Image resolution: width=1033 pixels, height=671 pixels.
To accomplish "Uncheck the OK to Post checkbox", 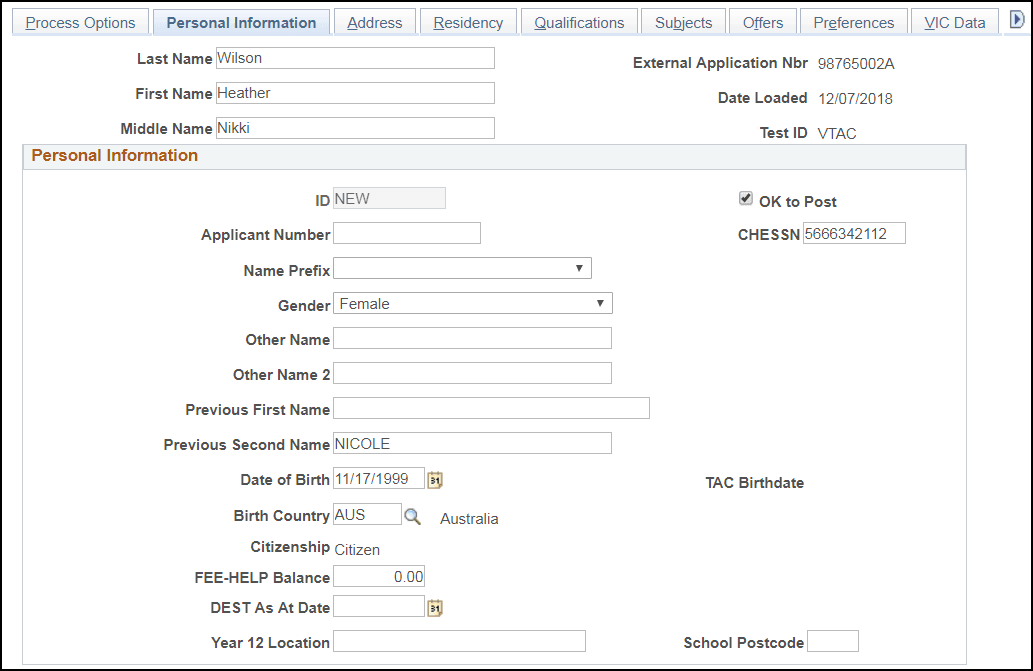I will click(745, 198).
